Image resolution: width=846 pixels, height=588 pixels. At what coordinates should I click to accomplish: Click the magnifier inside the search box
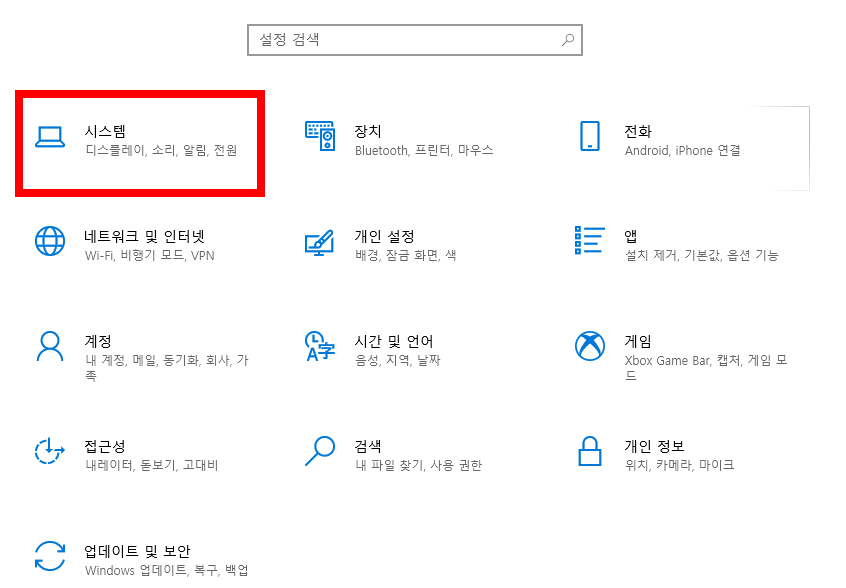tap(566, 39)
